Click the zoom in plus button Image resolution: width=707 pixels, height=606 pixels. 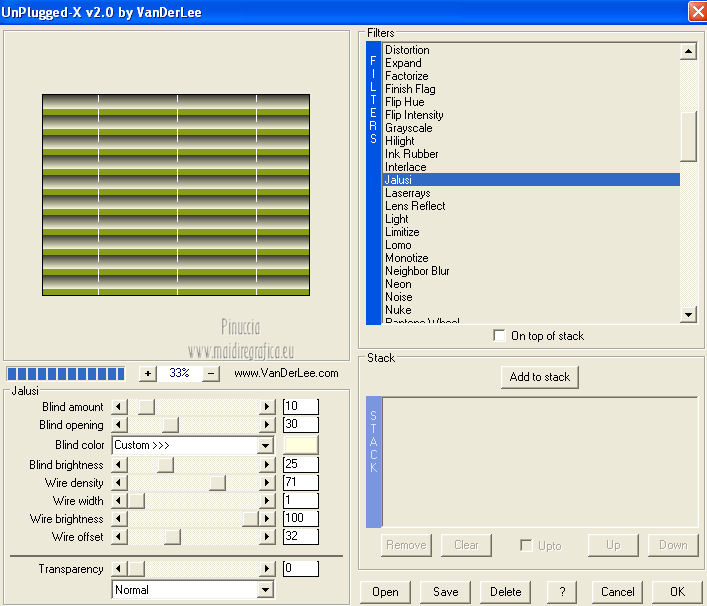[x=147, y=374]
